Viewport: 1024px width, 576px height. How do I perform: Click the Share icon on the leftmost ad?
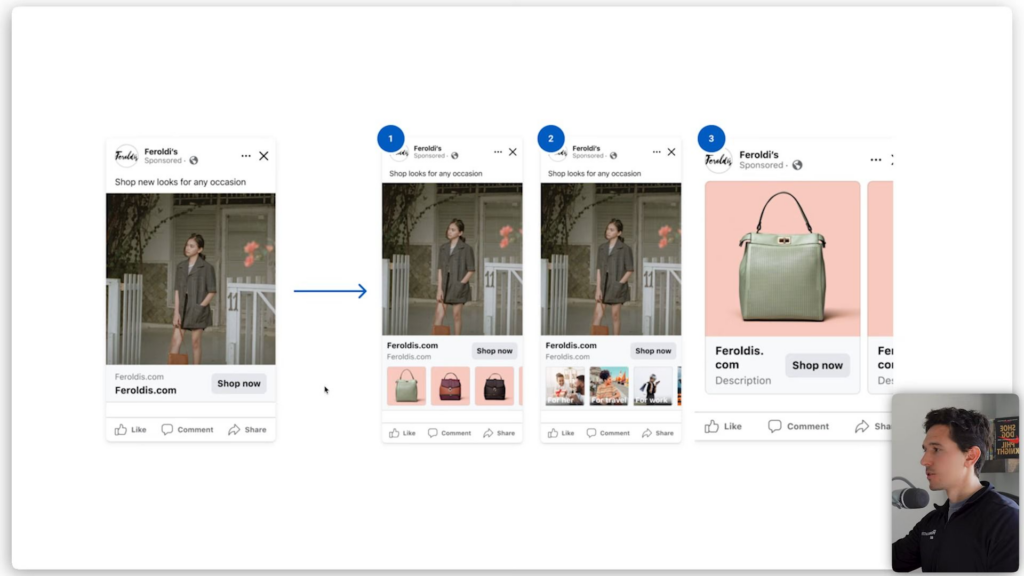point(234,430)
